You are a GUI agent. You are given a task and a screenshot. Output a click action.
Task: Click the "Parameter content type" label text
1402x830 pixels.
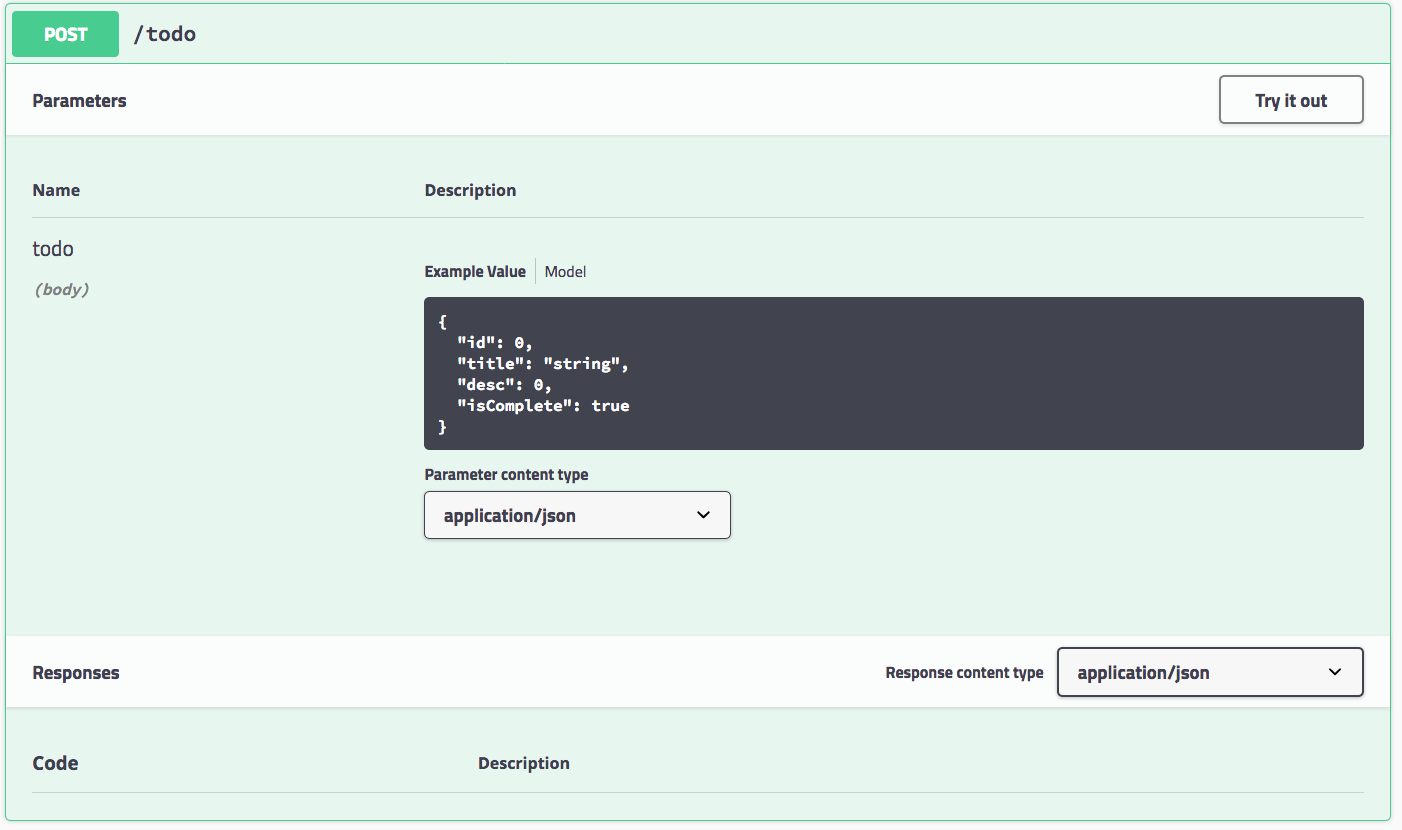pos(506,474)
